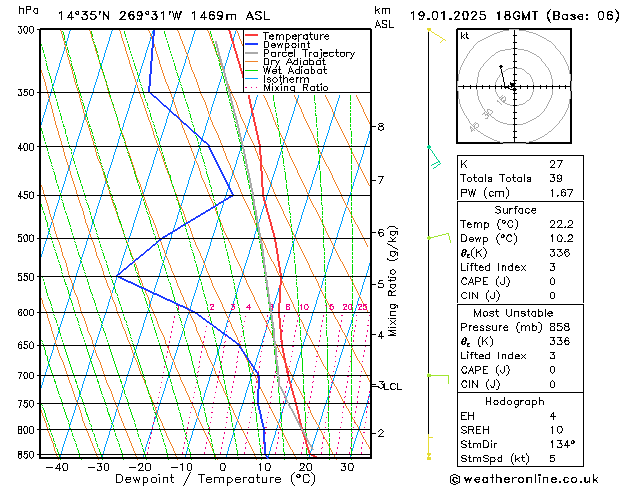The image size is (629, 486).
Task: Click the 300 pressure level label
Action: point(28,30)
